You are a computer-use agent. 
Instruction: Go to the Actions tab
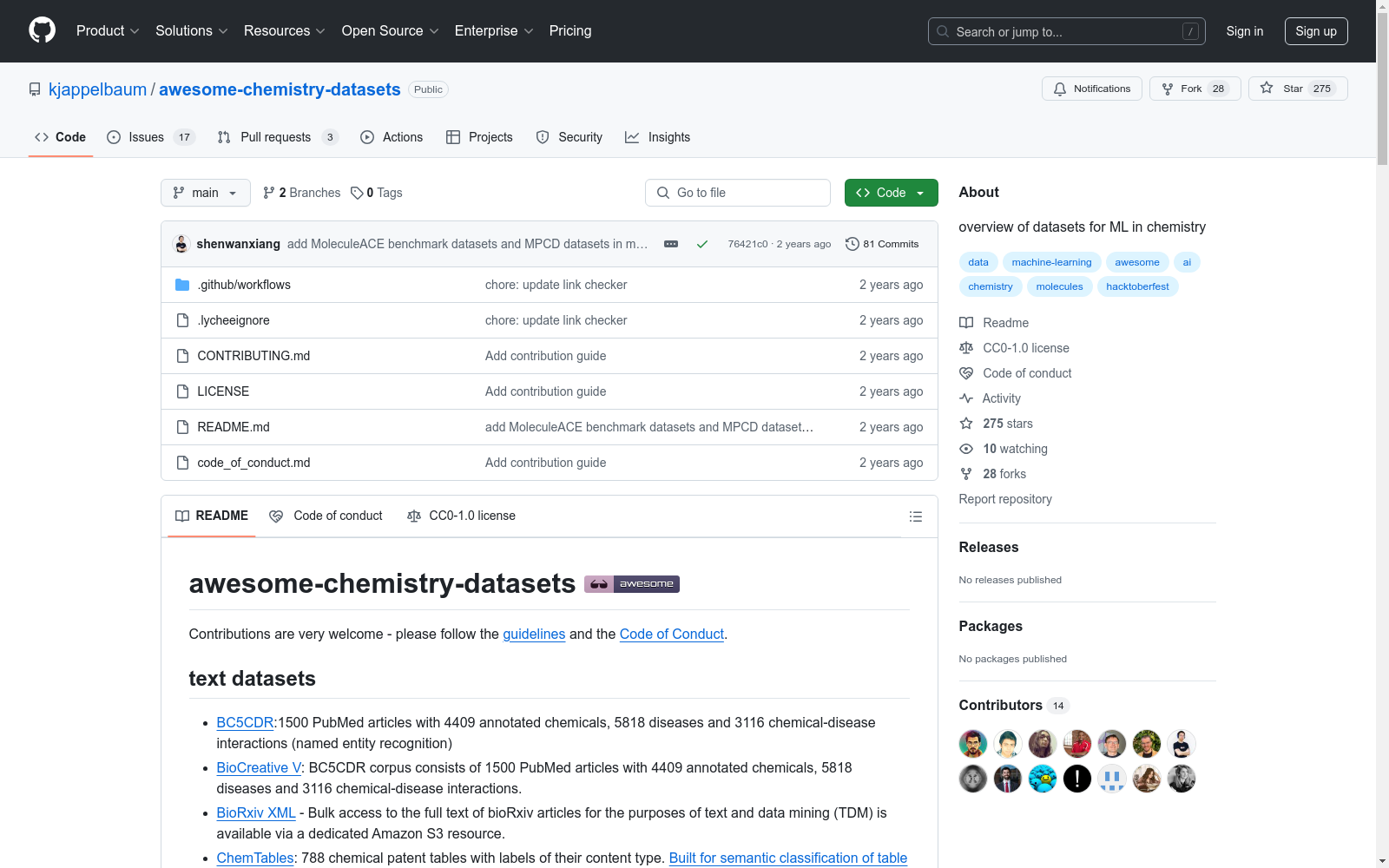pyautogui.click(x=392, y=137)
